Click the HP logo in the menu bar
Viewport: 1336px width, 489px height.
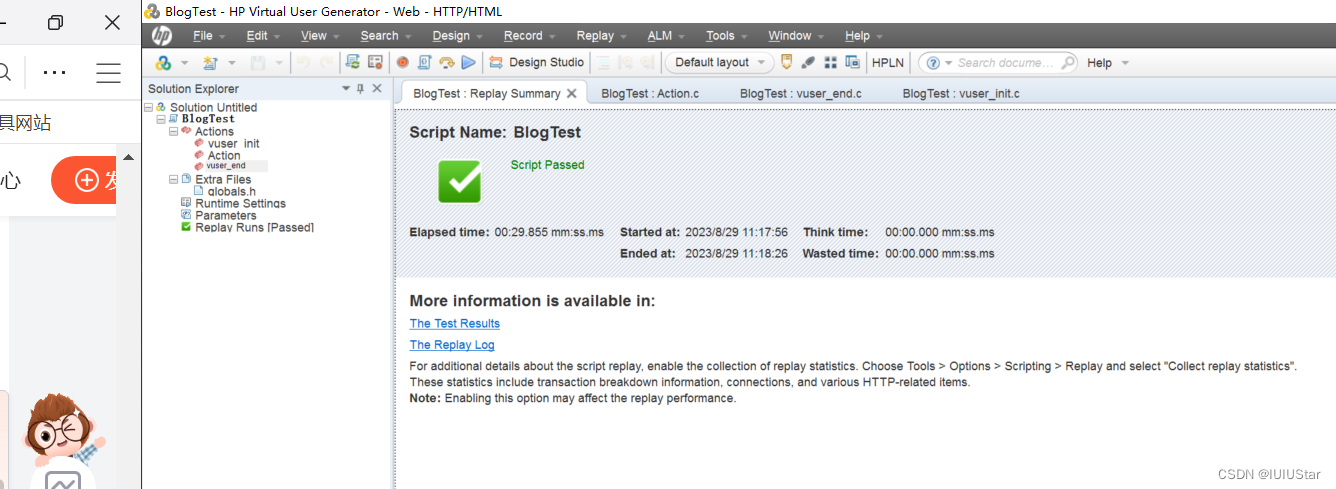coord(161,36)
